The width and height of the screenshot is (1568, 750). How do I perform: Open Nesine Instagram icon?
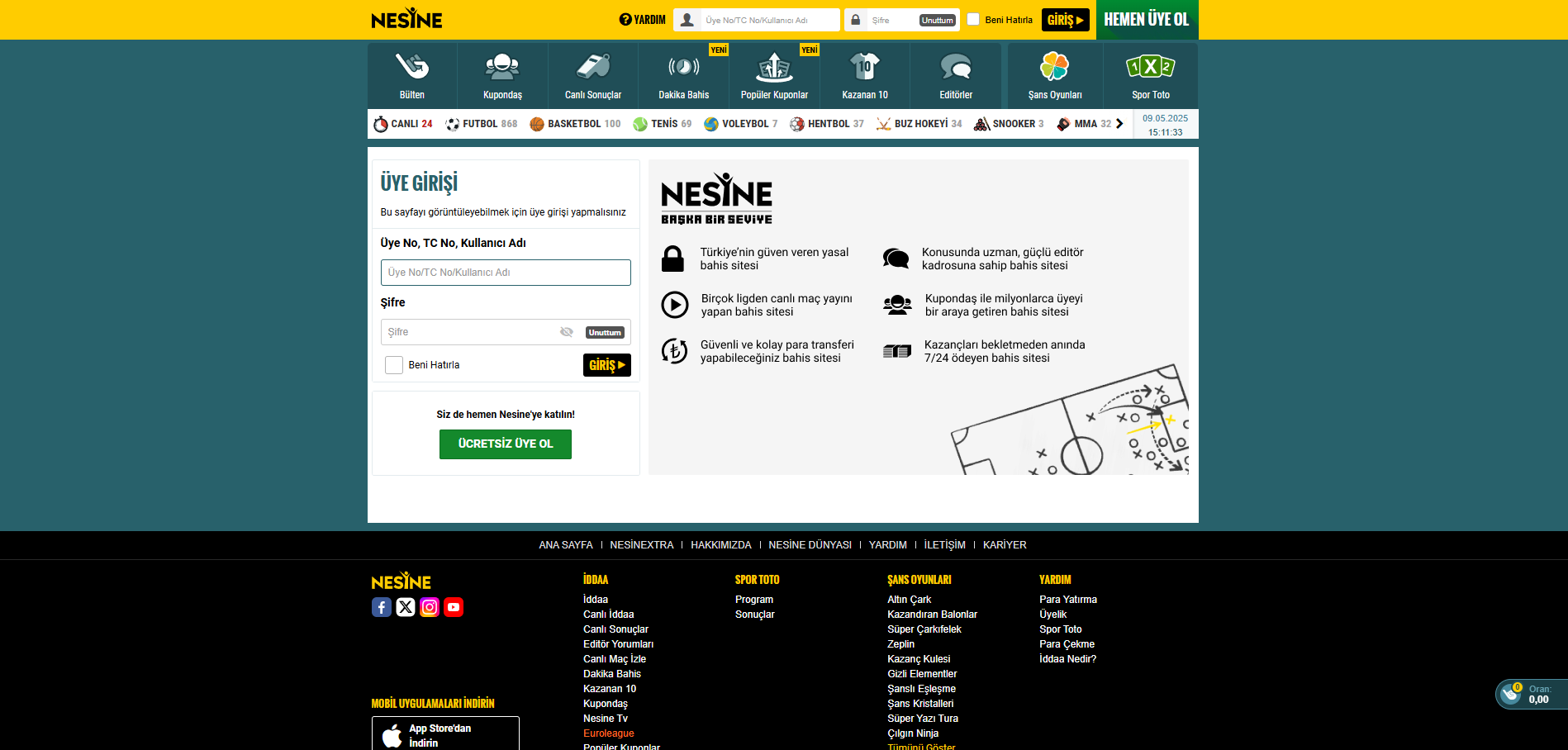430,607
